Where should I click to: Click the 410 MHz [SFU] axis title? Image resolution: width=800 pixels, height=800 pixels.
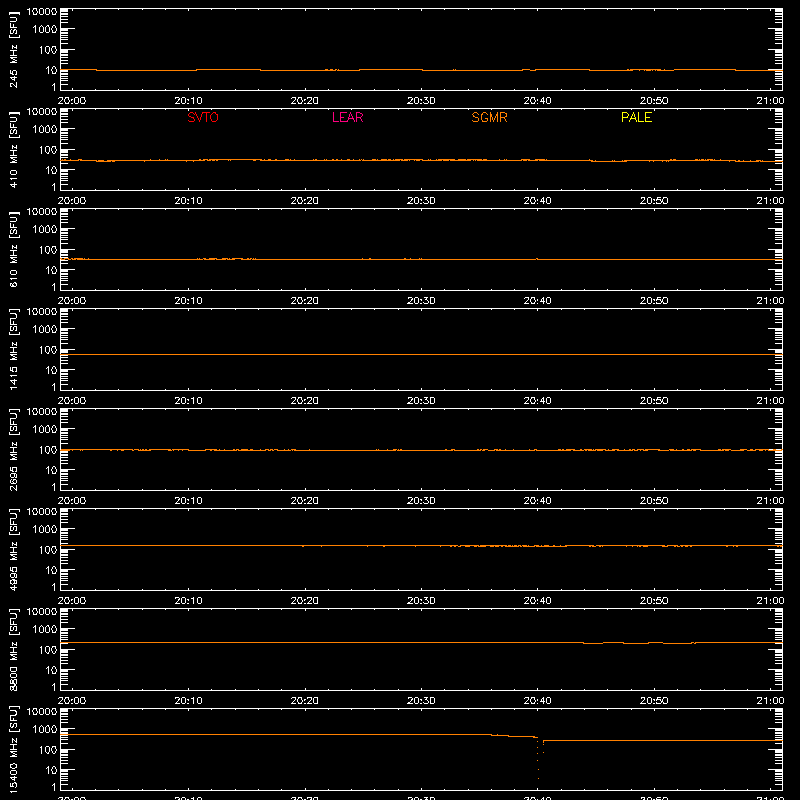tap(14, 149)
